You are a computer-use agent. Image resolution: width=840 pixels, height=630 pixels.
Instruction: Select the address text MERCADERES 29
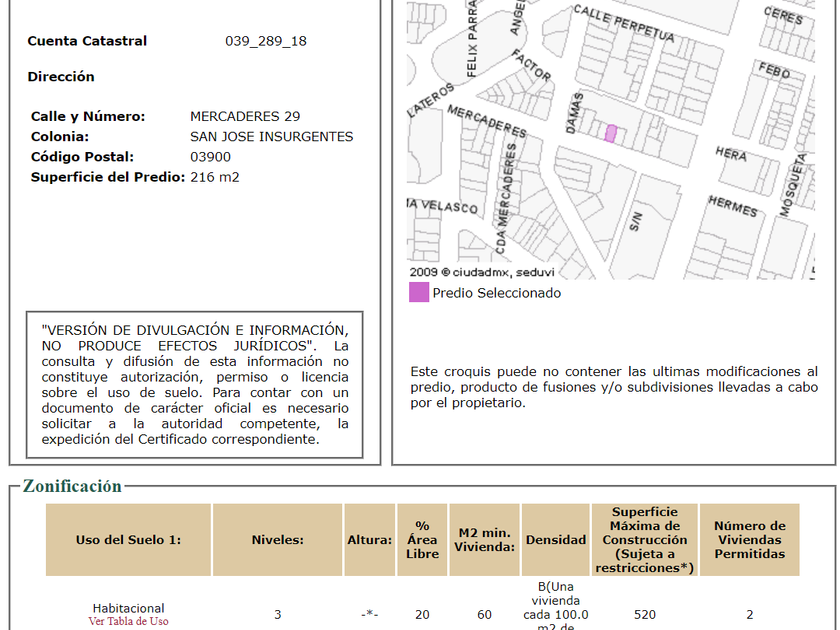pyautogui.click(x=245, y=116)
